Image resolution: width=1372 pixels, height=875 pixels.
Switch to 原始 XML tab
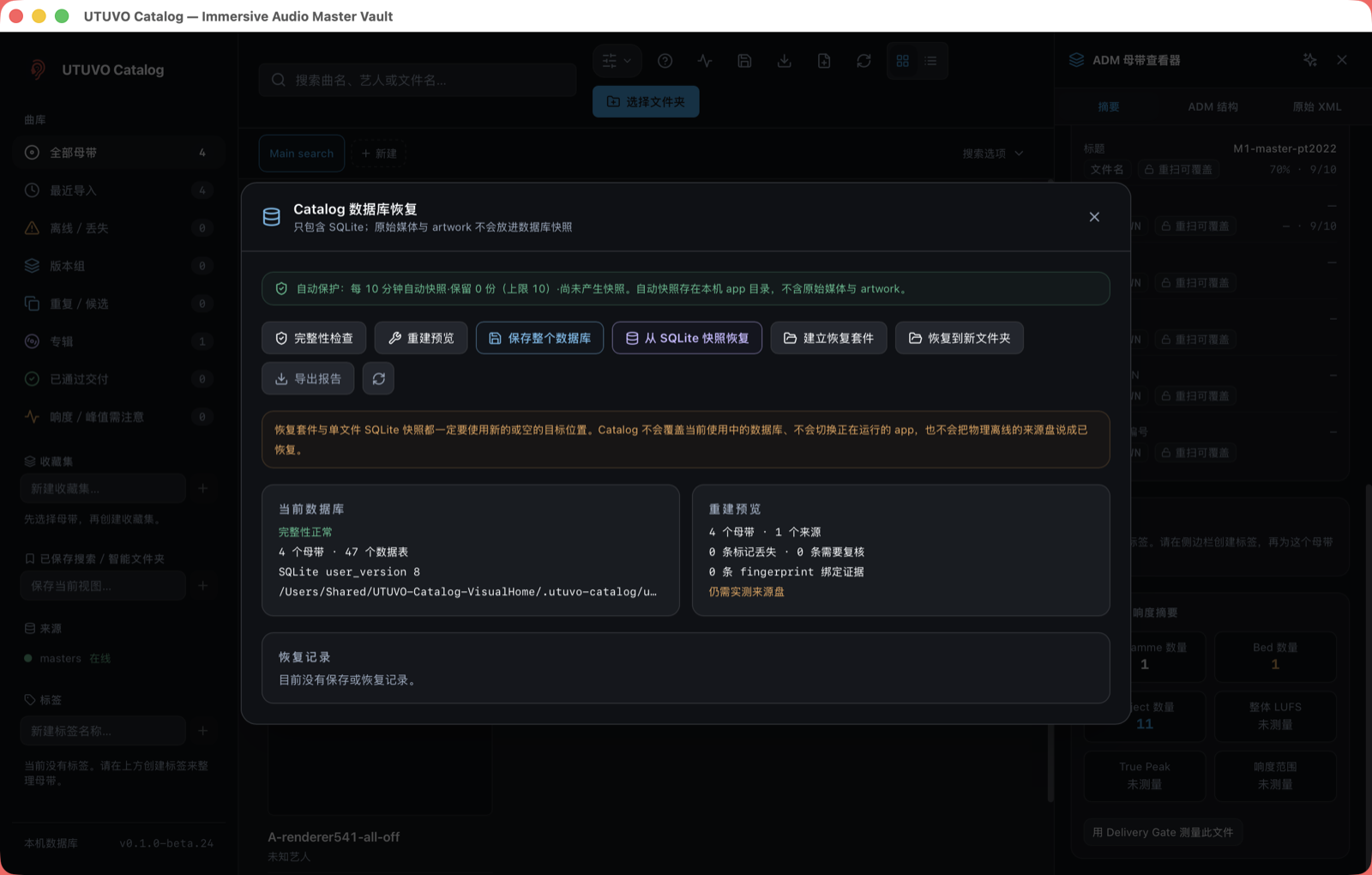click(x=1316, y=107)
